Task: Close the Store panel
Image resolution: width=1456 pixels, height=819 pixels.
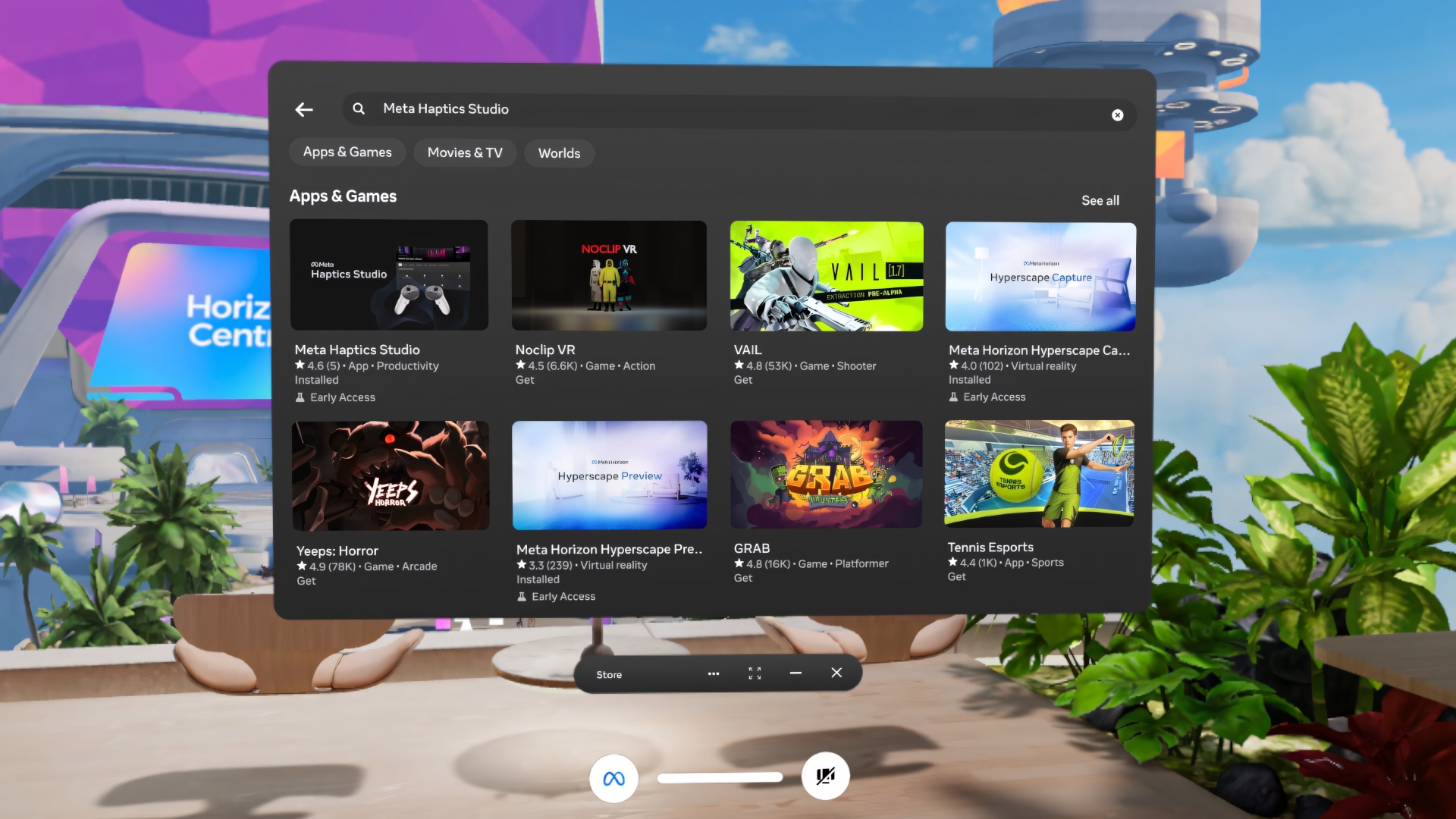Action: point(836,673)
